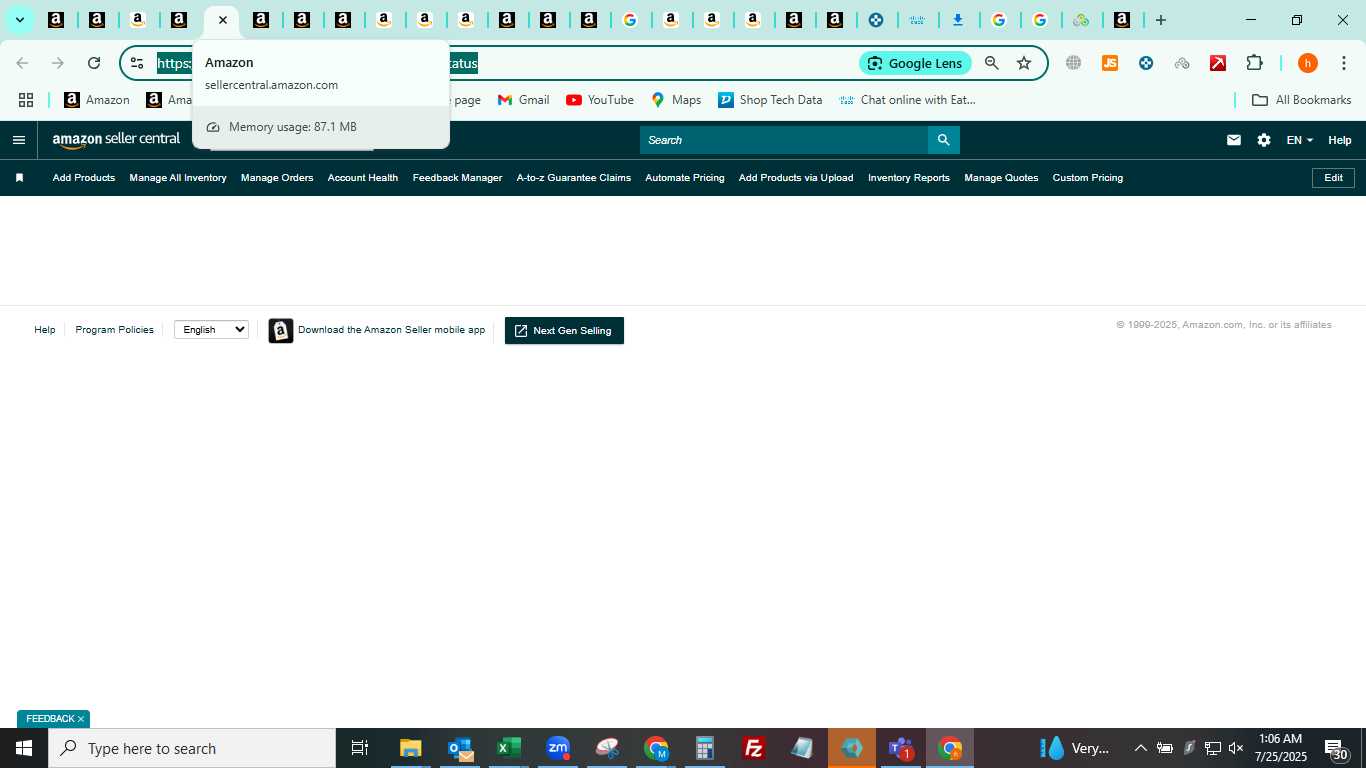1366x768 pixels.
Task: Open Automate Pricing
Action: (685, 178)
